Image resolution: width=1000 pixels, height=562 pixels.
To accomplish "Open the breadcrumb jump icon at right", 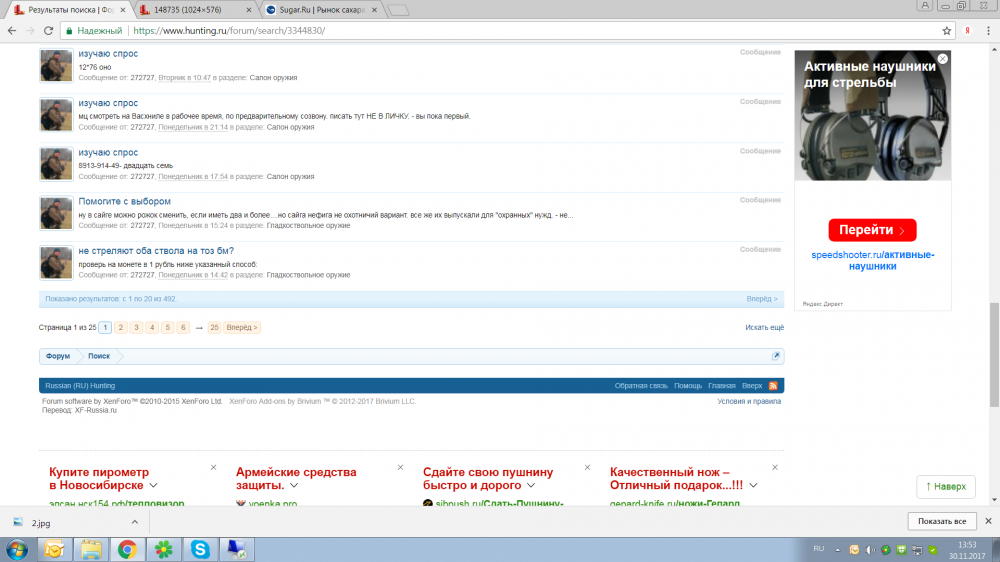I will tap(775, 356).
